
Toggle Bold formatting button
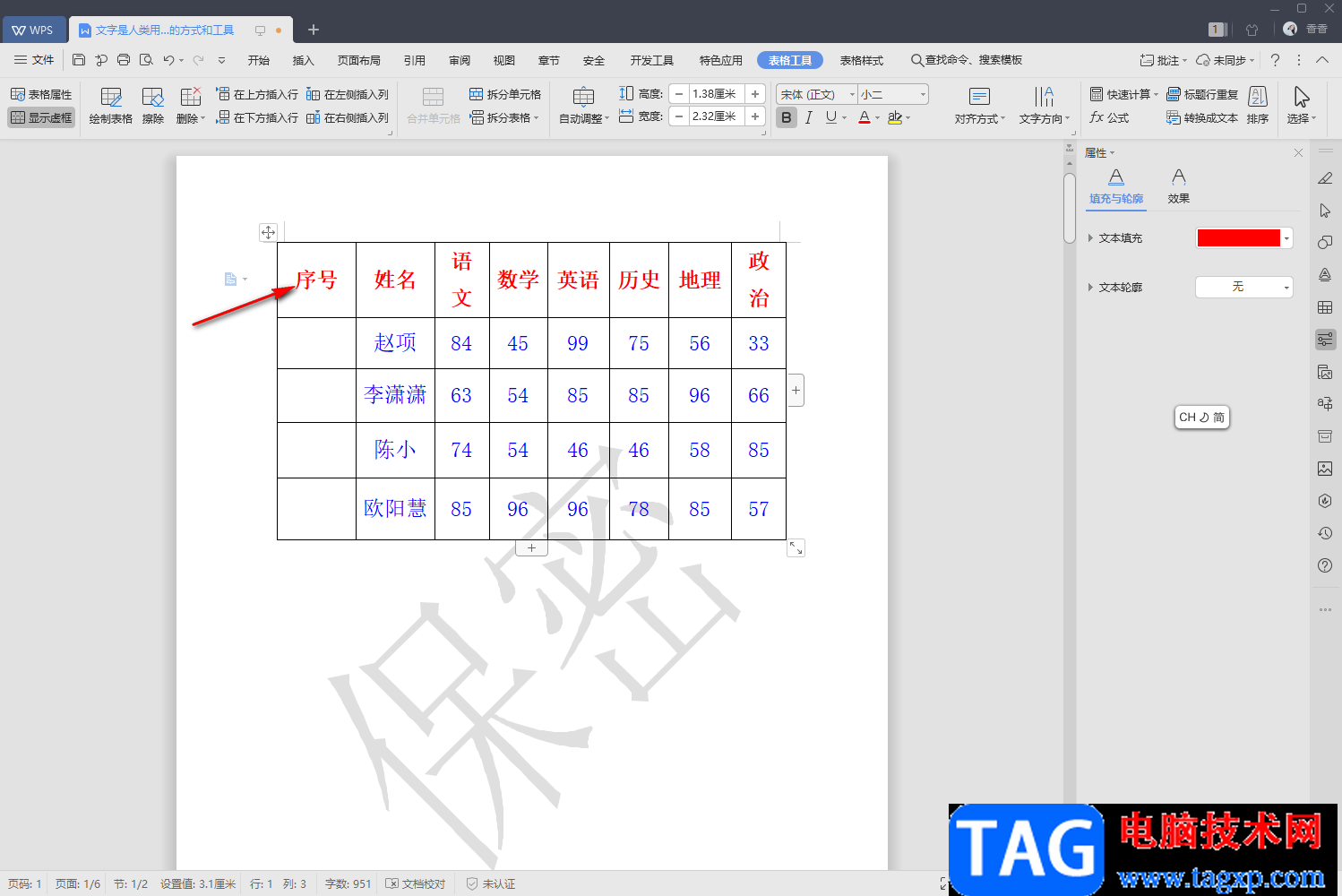(787, 117)
